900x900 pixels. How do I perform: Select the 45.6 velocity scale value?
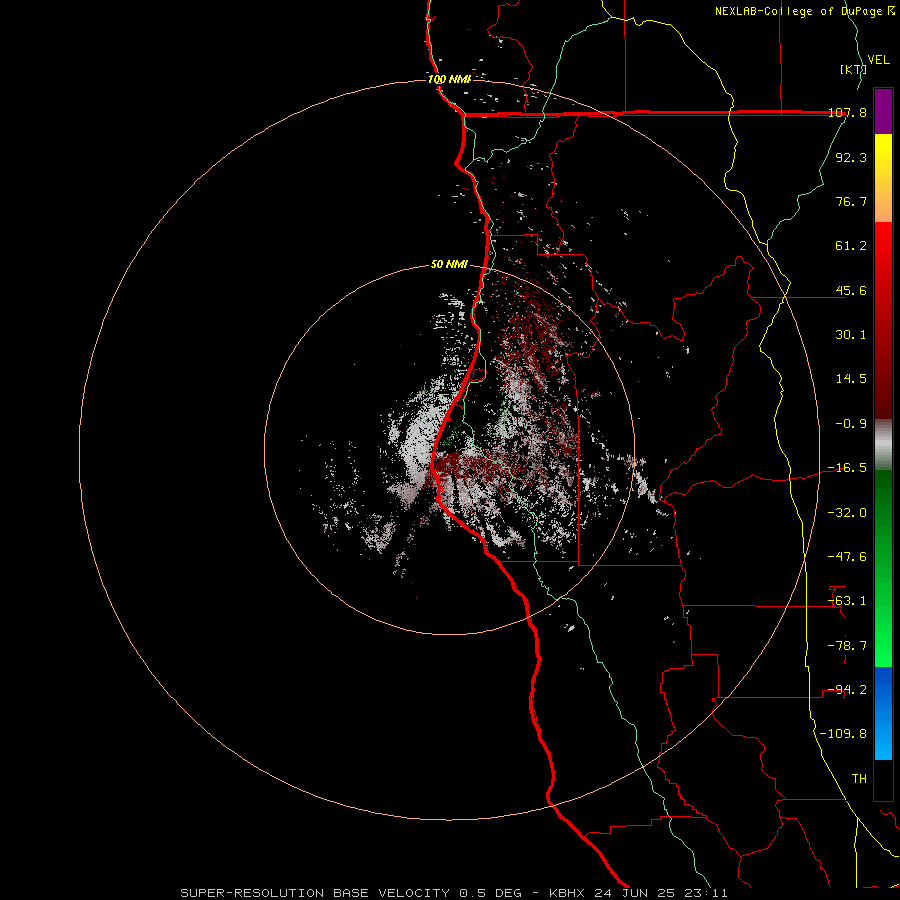(851, 290)
